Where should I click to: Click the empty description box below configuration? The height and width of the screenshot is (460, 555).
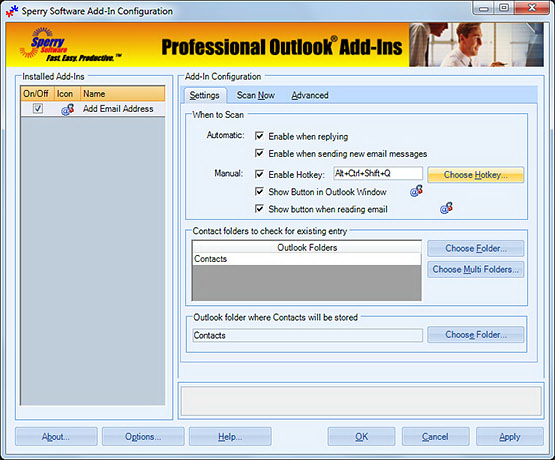coord(361,401)
